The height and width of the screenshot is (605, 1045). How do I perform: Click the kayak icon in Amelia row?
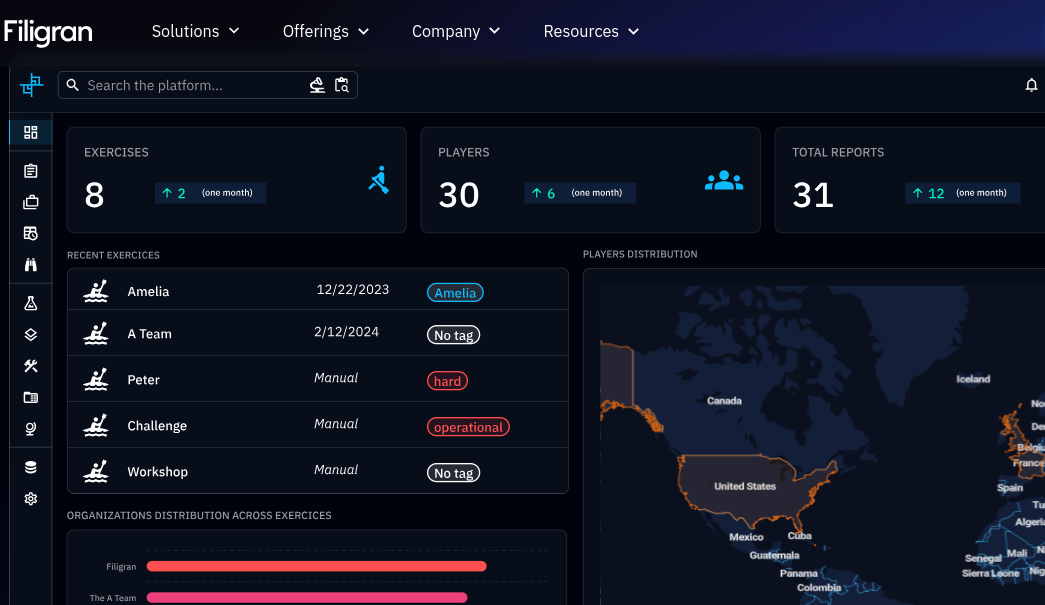coord(96,291)
